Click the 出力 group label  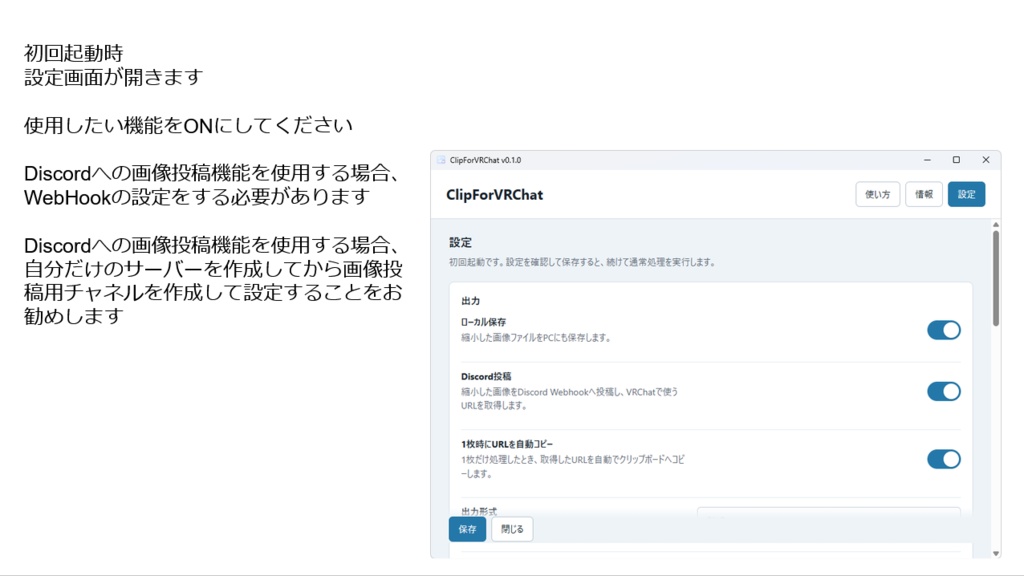coord(470,301)
